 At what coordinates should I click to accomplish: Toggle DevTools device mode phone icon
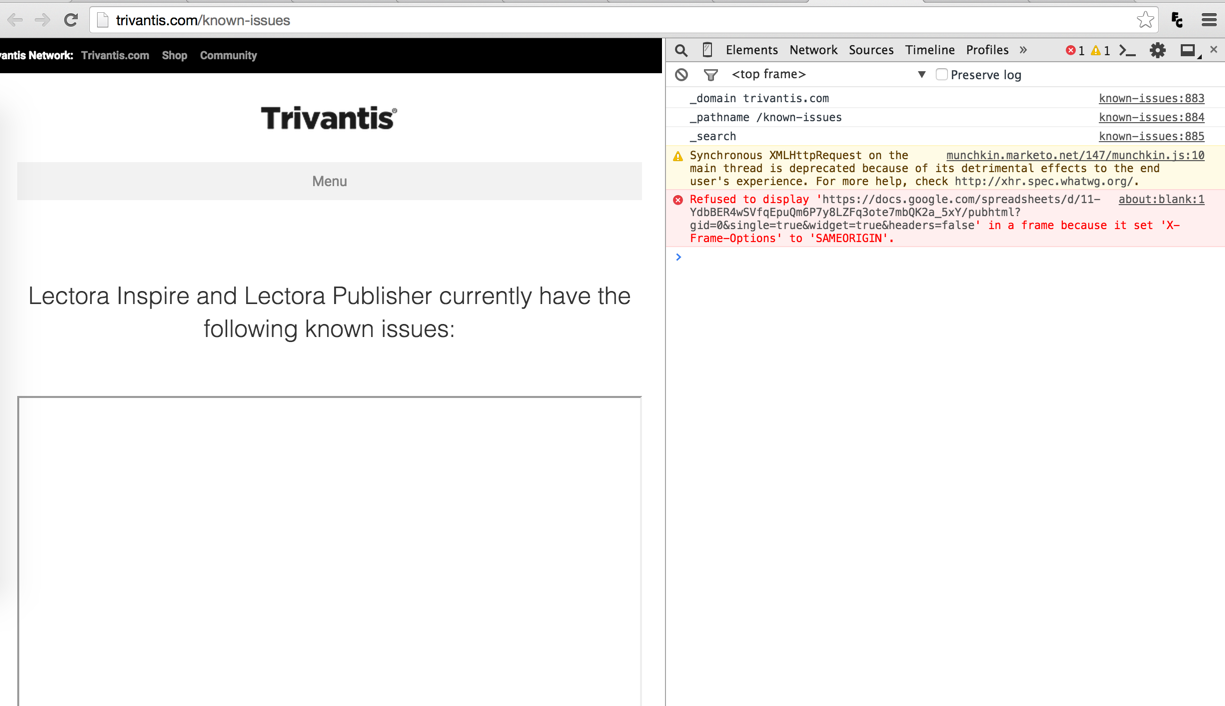(707, 50)
